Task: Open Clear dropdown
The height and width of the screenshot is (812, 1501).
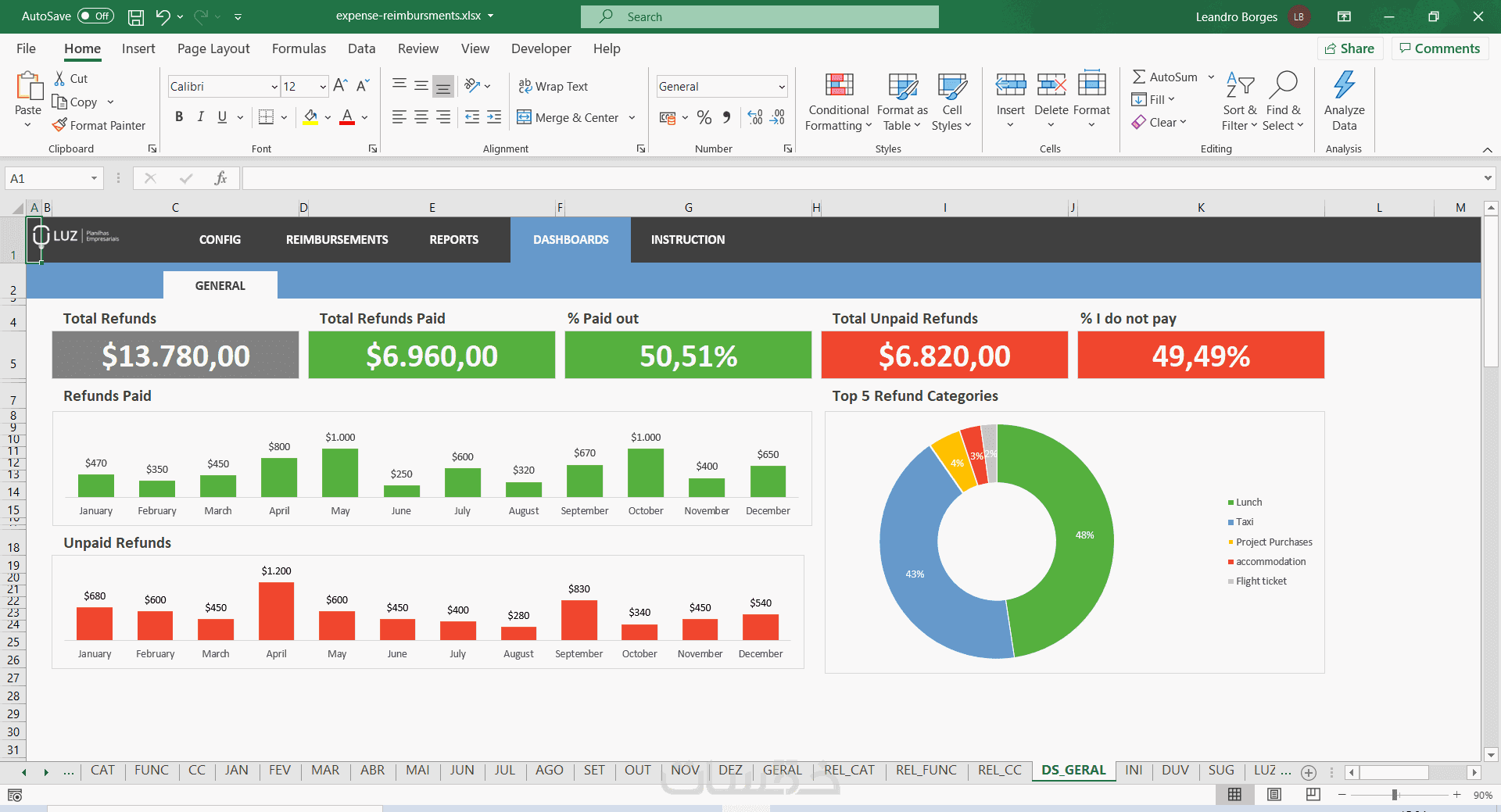Action: point(1159,122)
